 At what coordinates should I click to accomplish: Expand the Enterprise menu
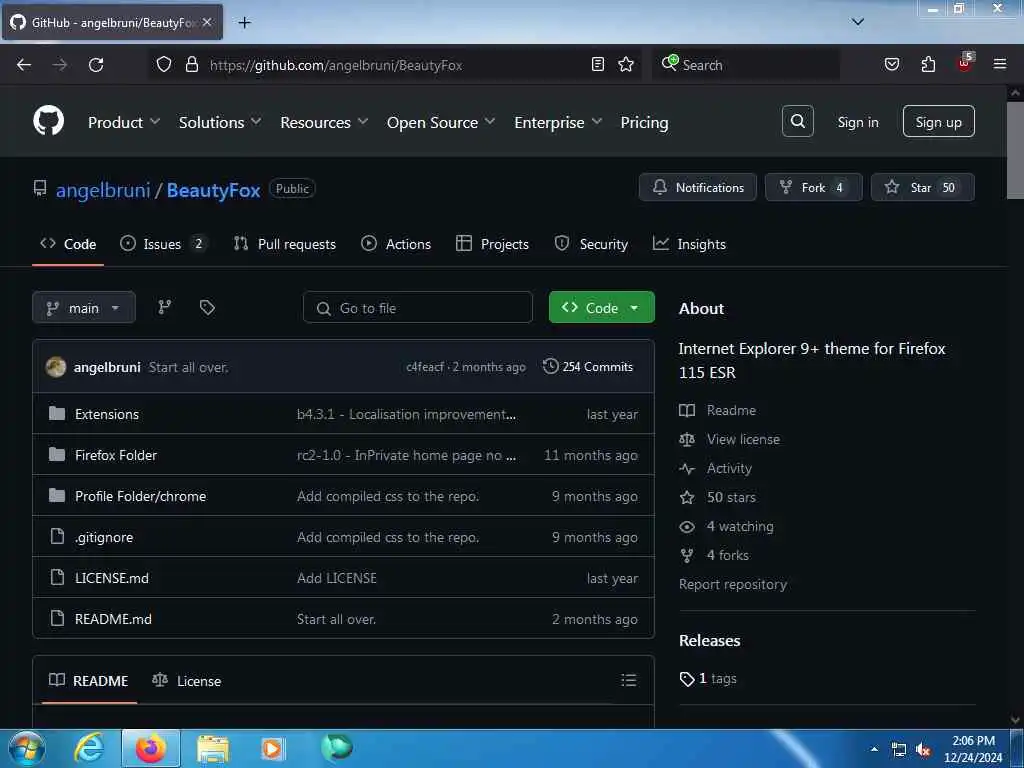pos(558,122)
